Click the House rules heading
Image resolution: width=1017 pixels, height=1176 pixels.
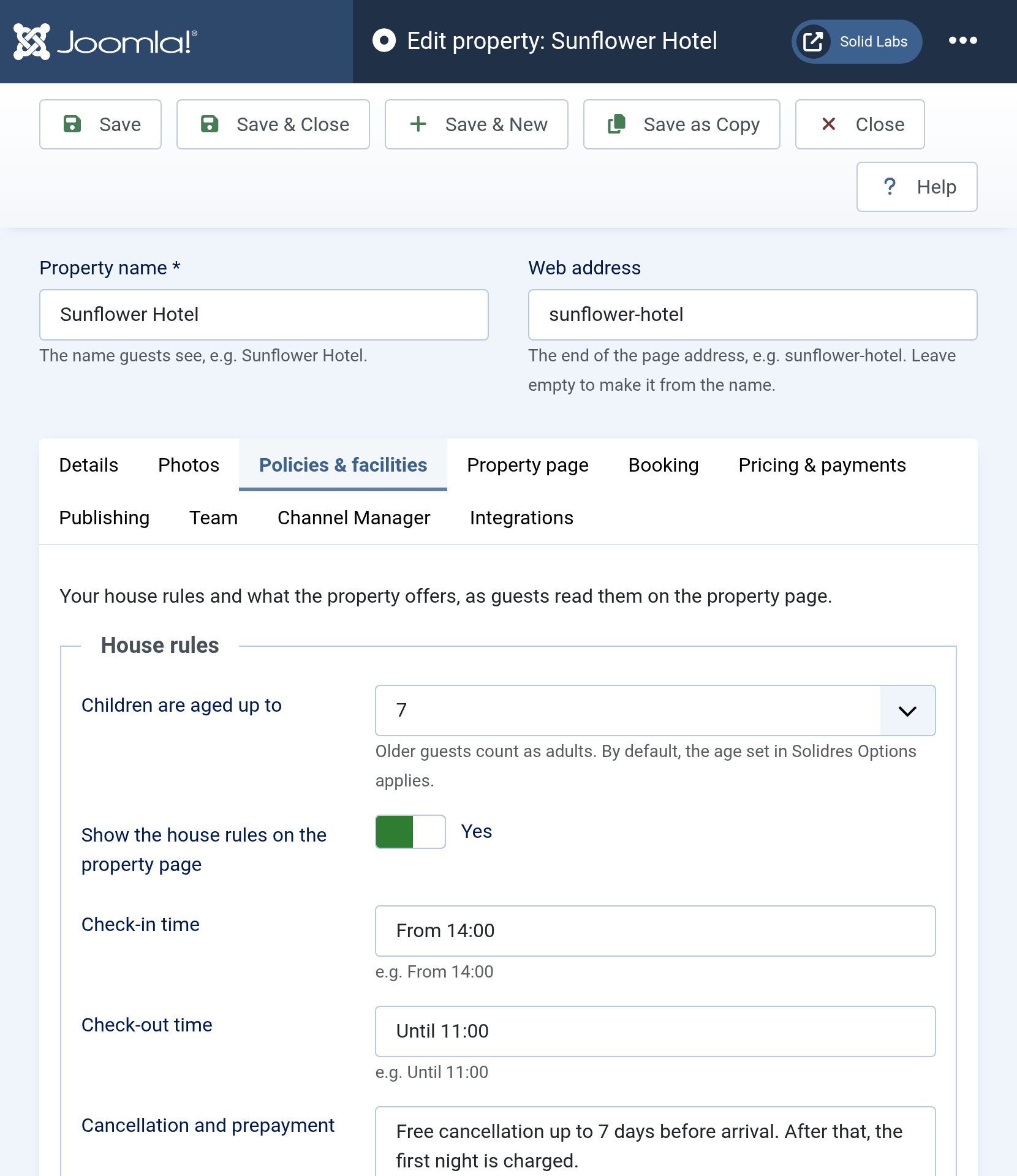click(x=160, y=646)
